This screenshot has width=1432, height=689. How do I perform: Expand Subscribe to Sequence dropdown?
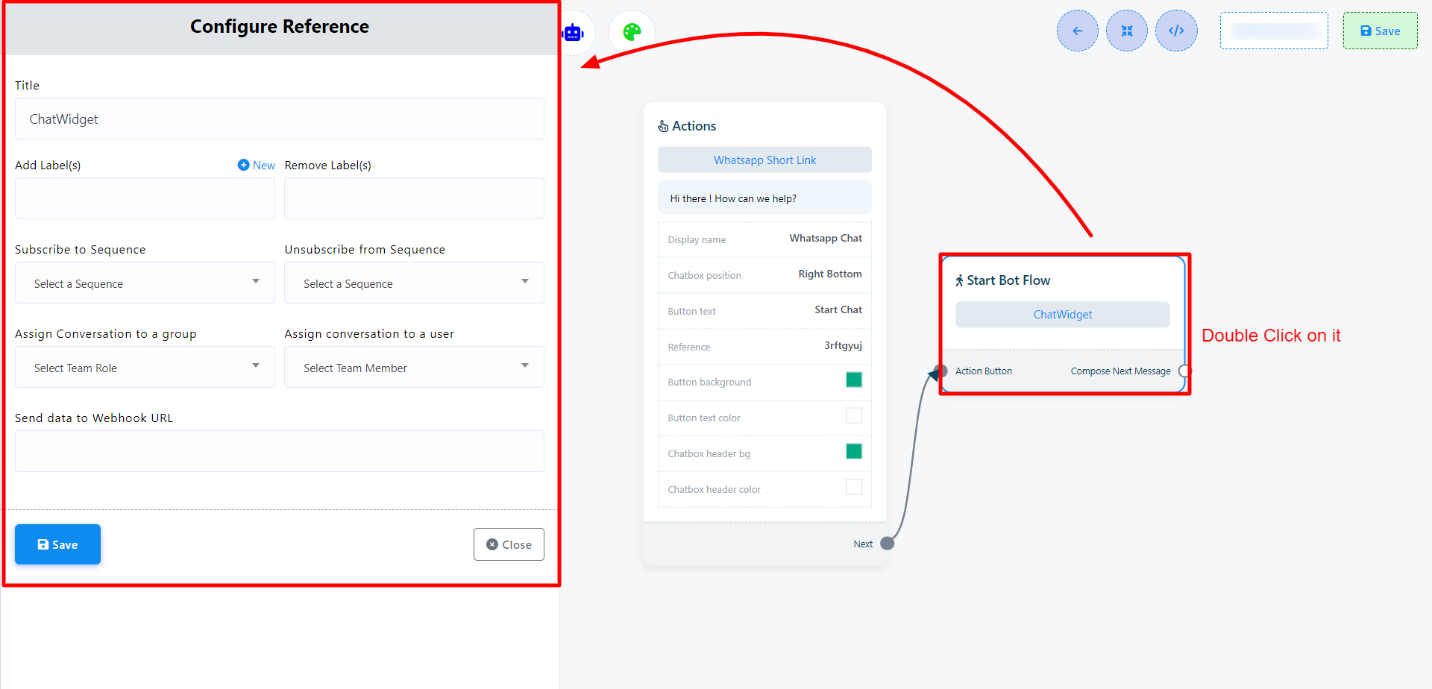144,283
